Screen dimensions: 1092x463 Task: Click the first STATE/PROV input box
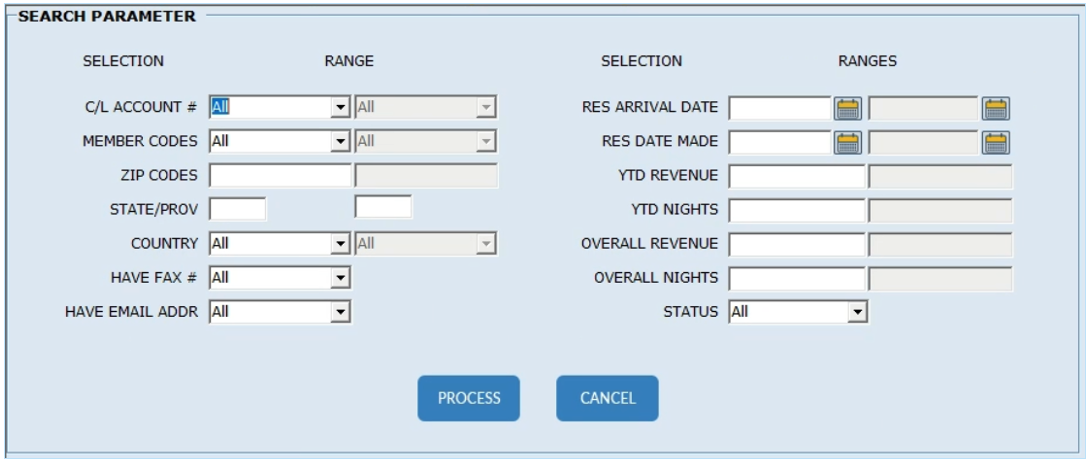tap(237, 209)
